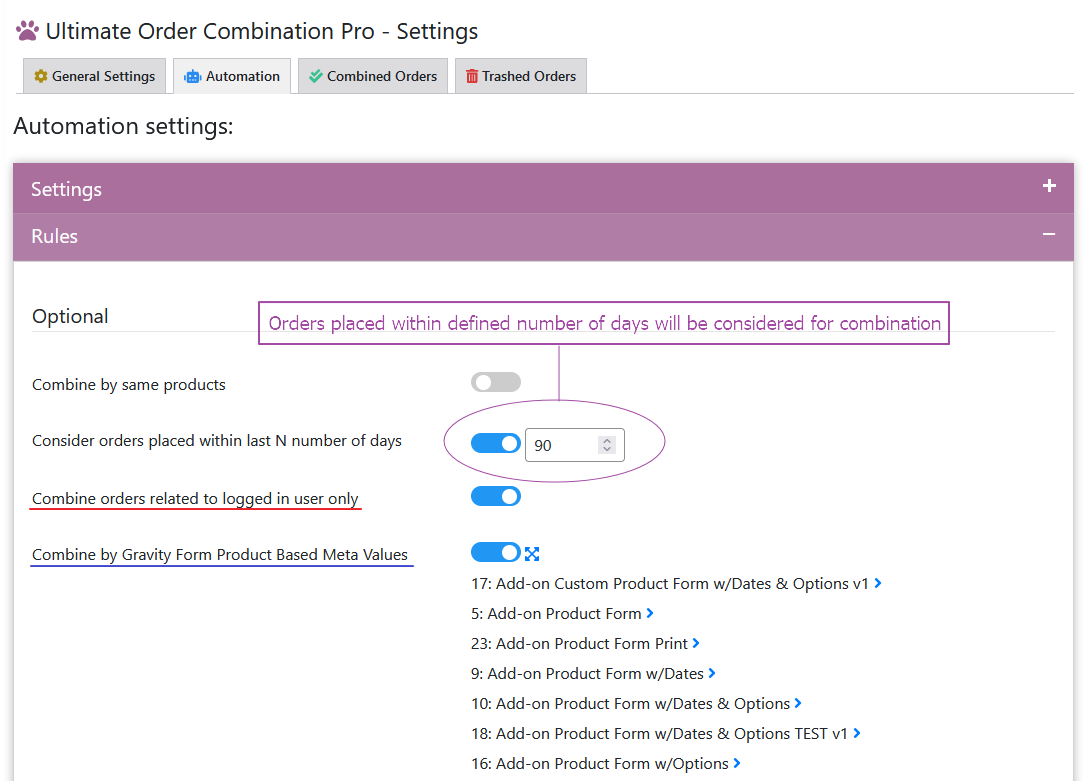
Task: Expand 9: Add-on Product Form w/Dates chevron
Action: click(x=711, y=673)
